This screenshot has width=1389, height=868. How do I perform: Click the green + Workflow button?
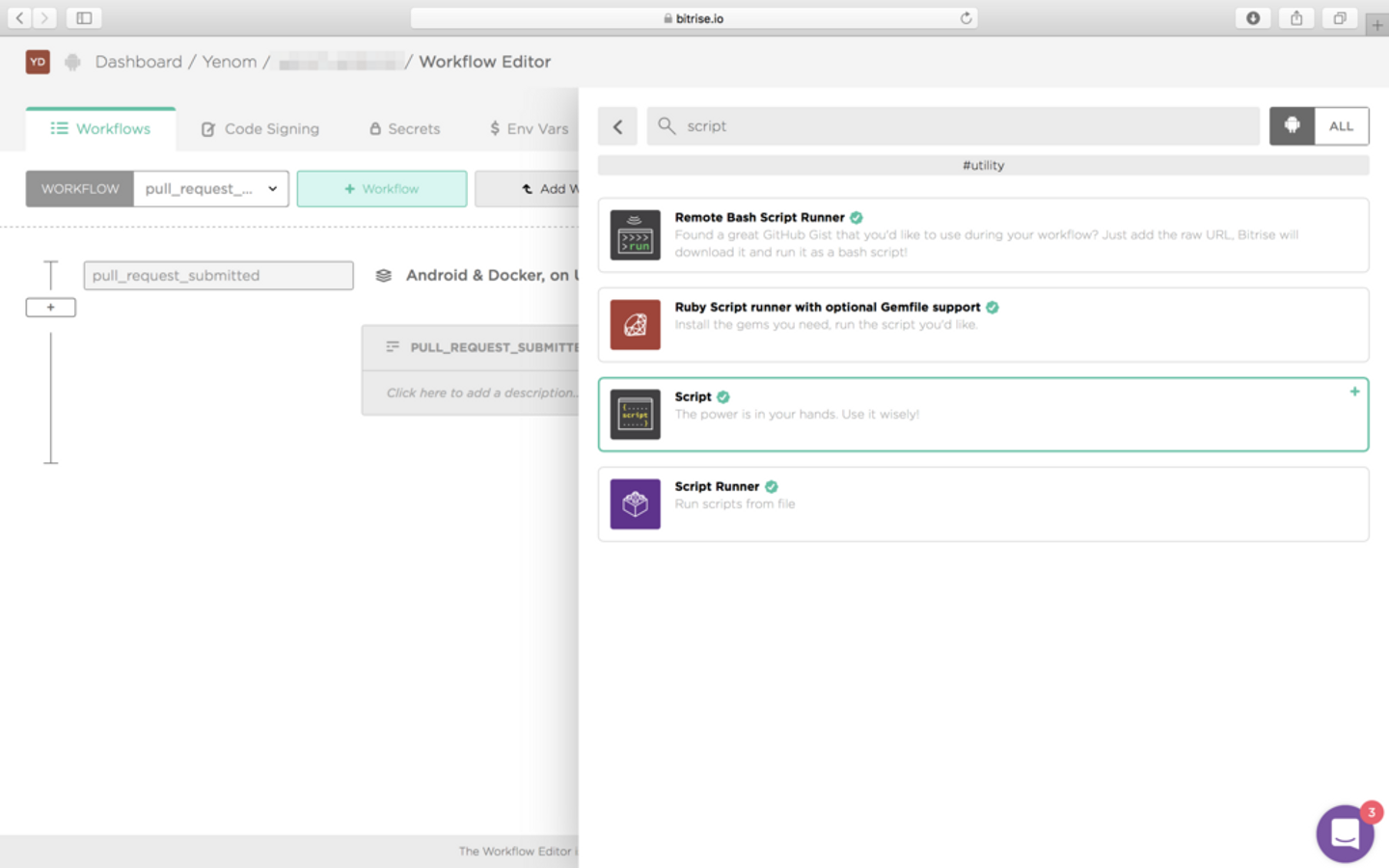pyautogui.click(x=382, y=189)
